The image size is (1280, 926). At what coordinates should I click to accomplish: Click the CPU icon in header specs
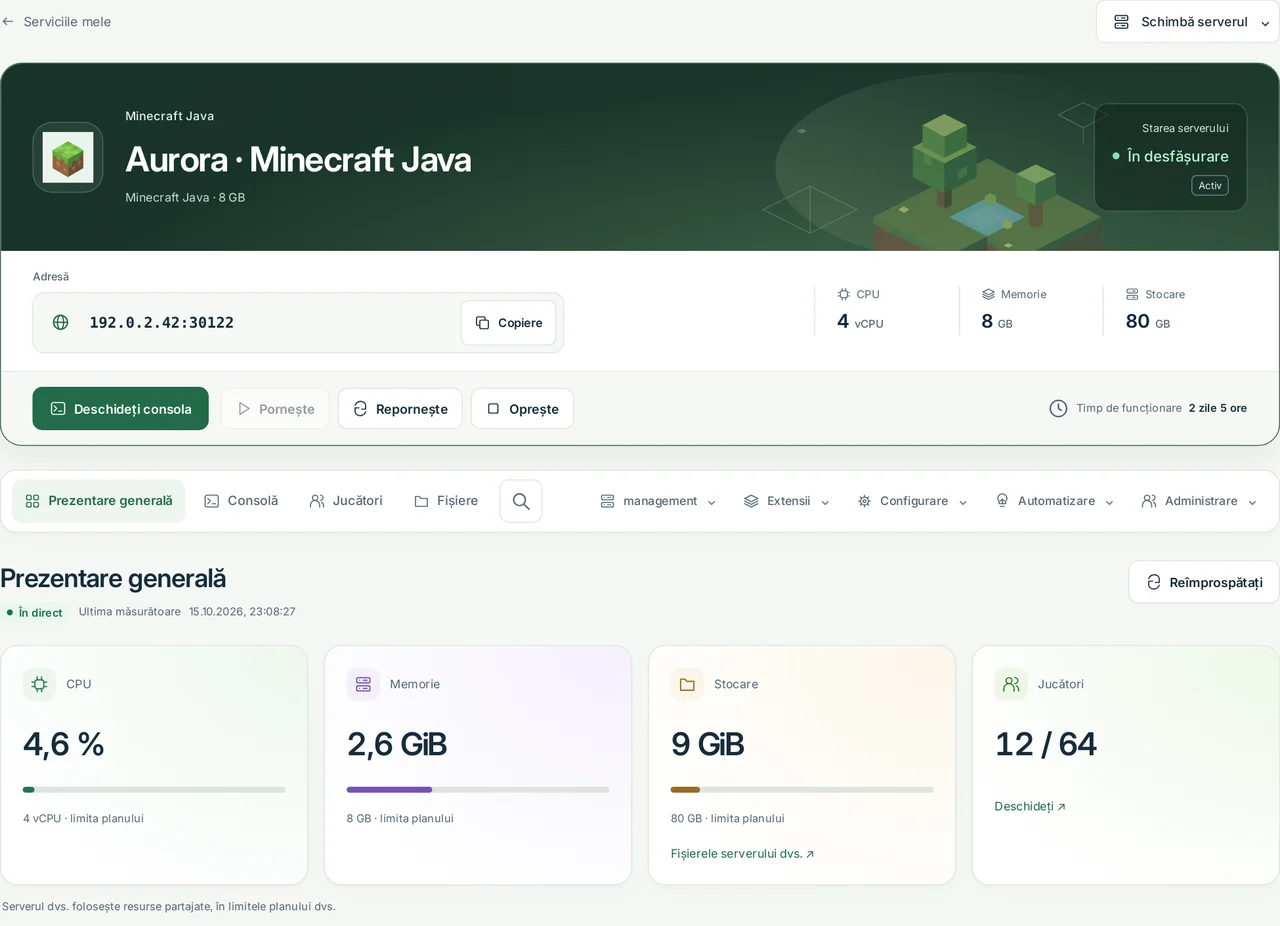(844, 294)
